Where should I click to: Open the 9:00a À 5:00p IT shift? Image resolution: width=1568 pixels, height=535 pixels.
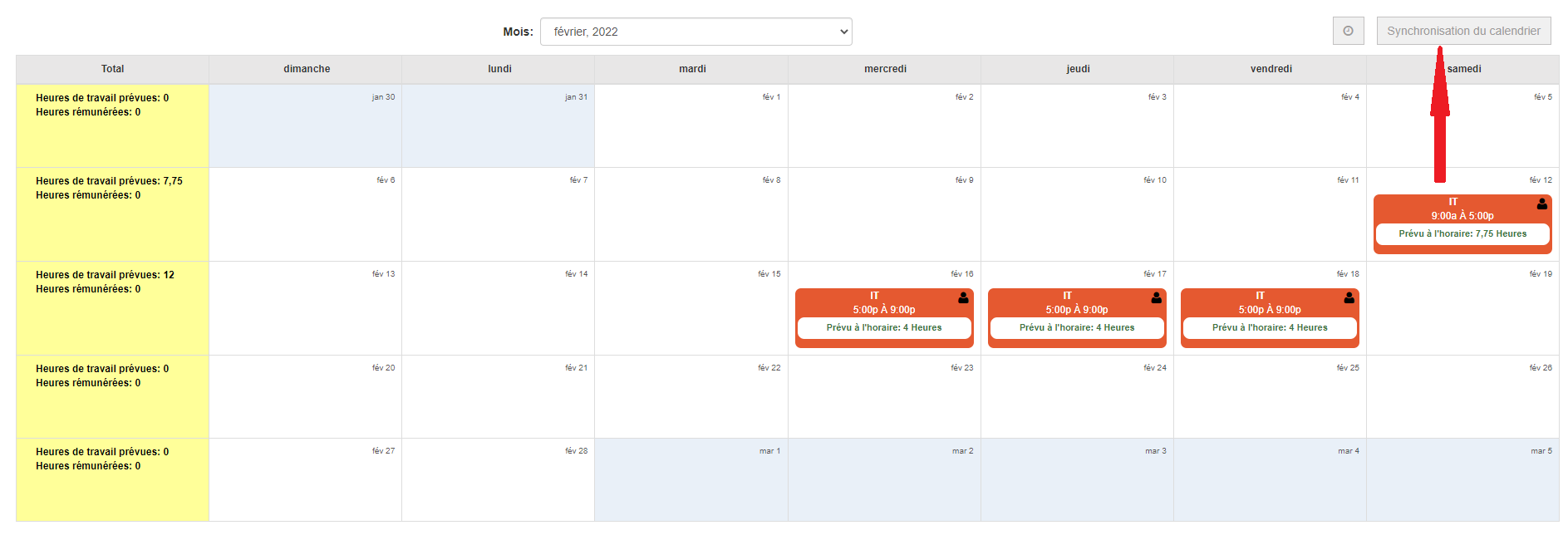(x=1462, y=216)
